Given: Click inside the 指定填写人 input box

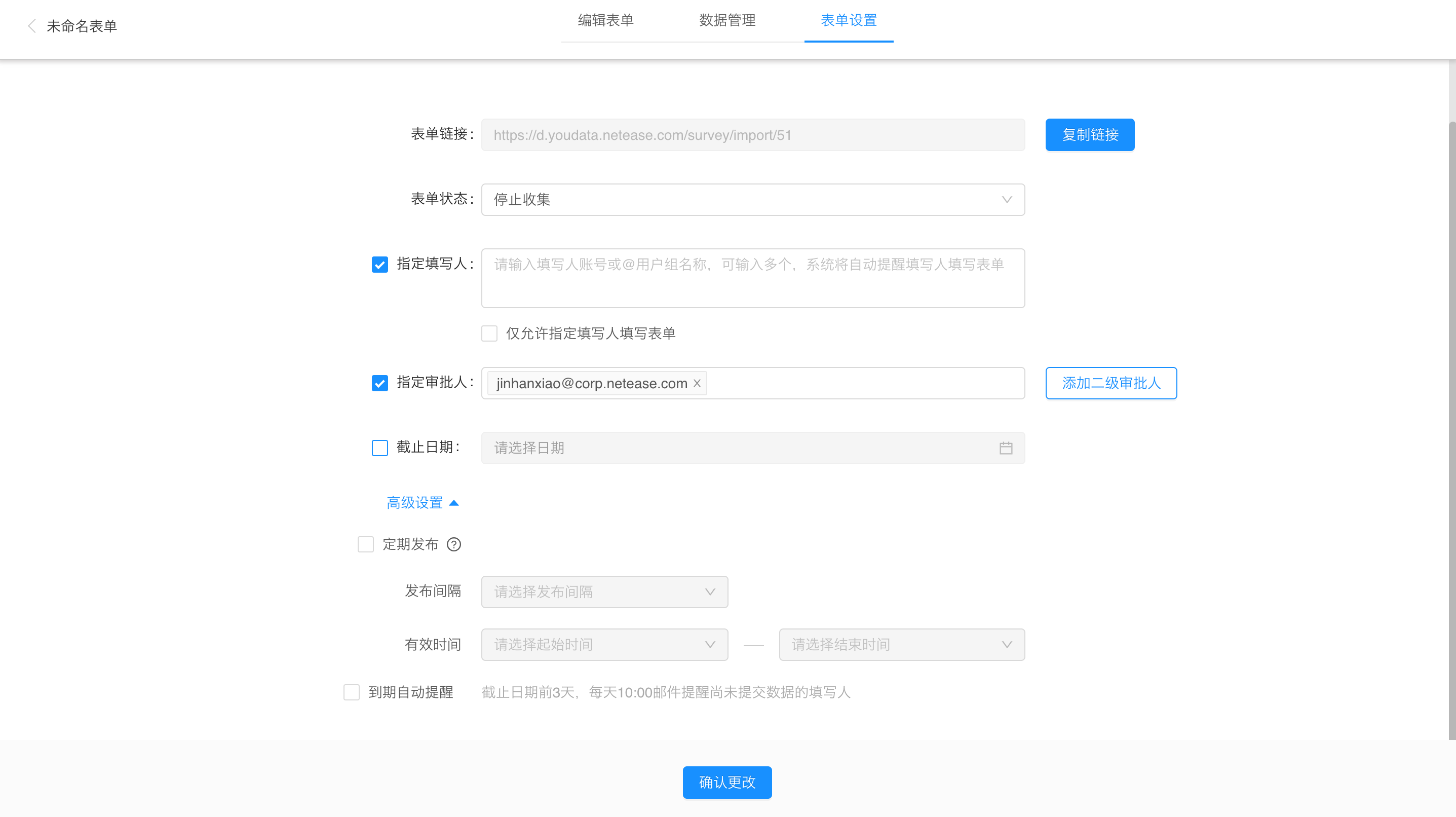Looking at the screenshot, I should 752,285.
